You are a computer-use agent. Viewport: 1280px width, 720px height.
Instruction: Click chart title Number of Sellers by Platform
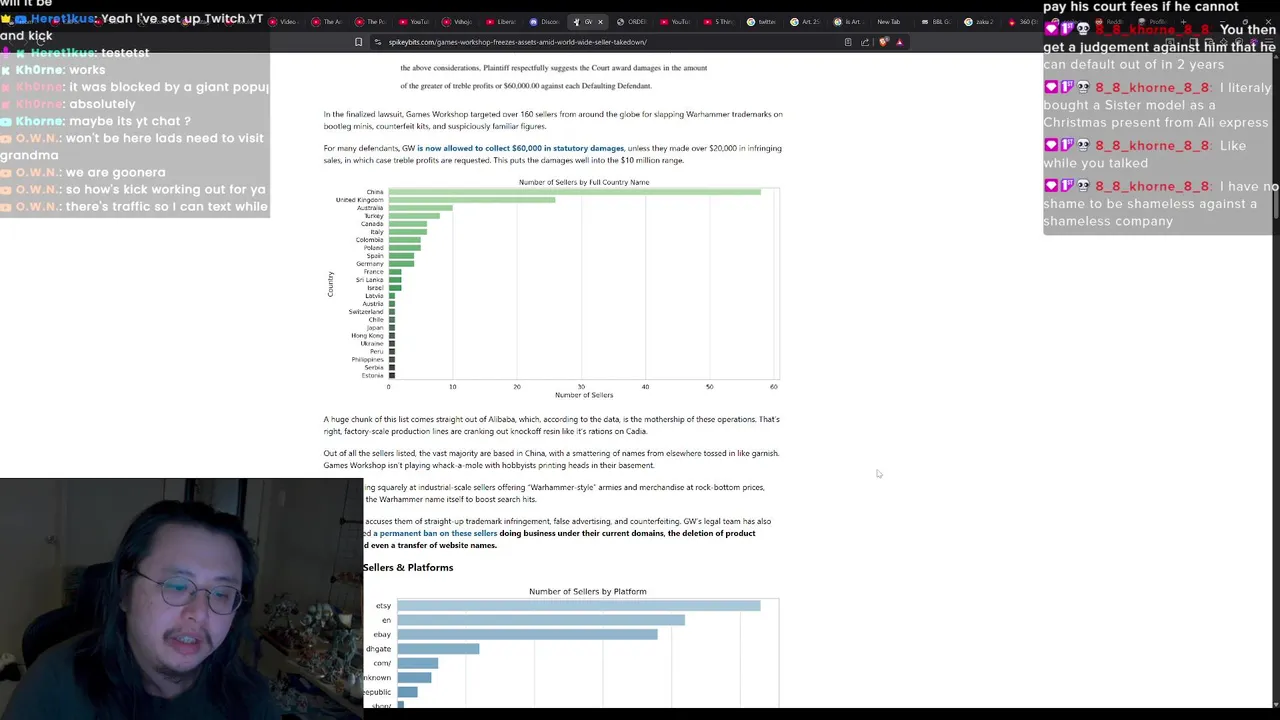[588, 591]
